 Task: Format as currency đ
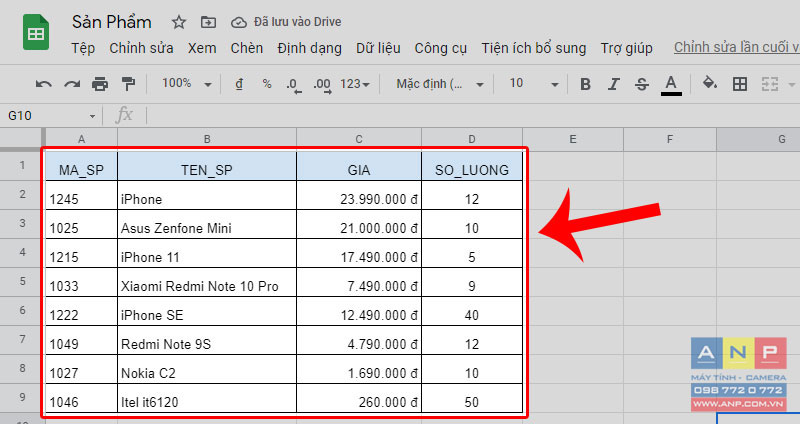tap(239, 84)
